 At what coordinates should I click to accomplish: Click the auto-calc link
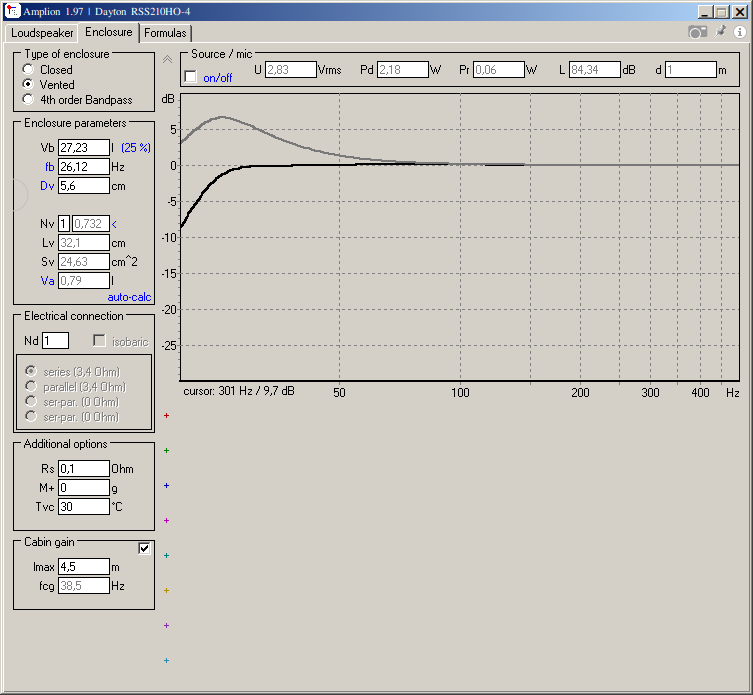point(129,297)
